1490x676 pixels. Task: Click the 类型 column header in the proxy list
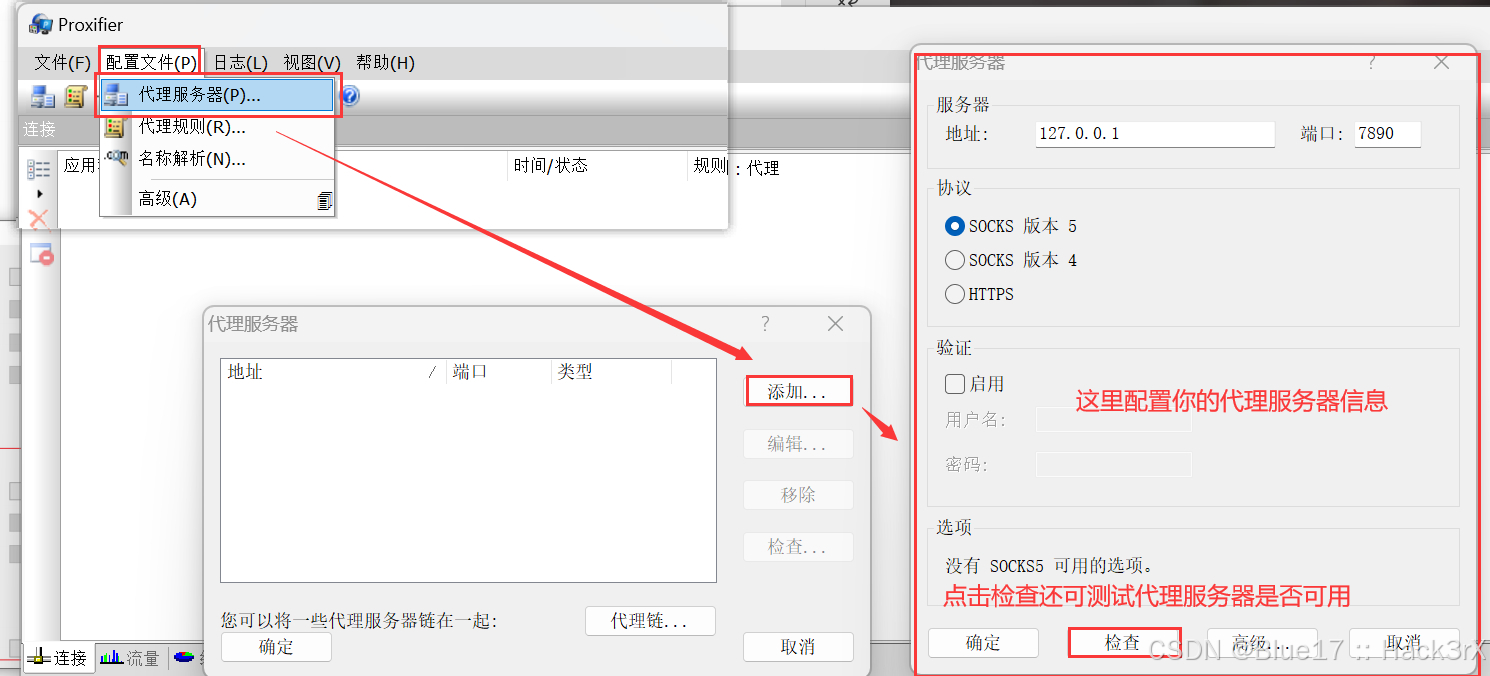tap(611, 372)
